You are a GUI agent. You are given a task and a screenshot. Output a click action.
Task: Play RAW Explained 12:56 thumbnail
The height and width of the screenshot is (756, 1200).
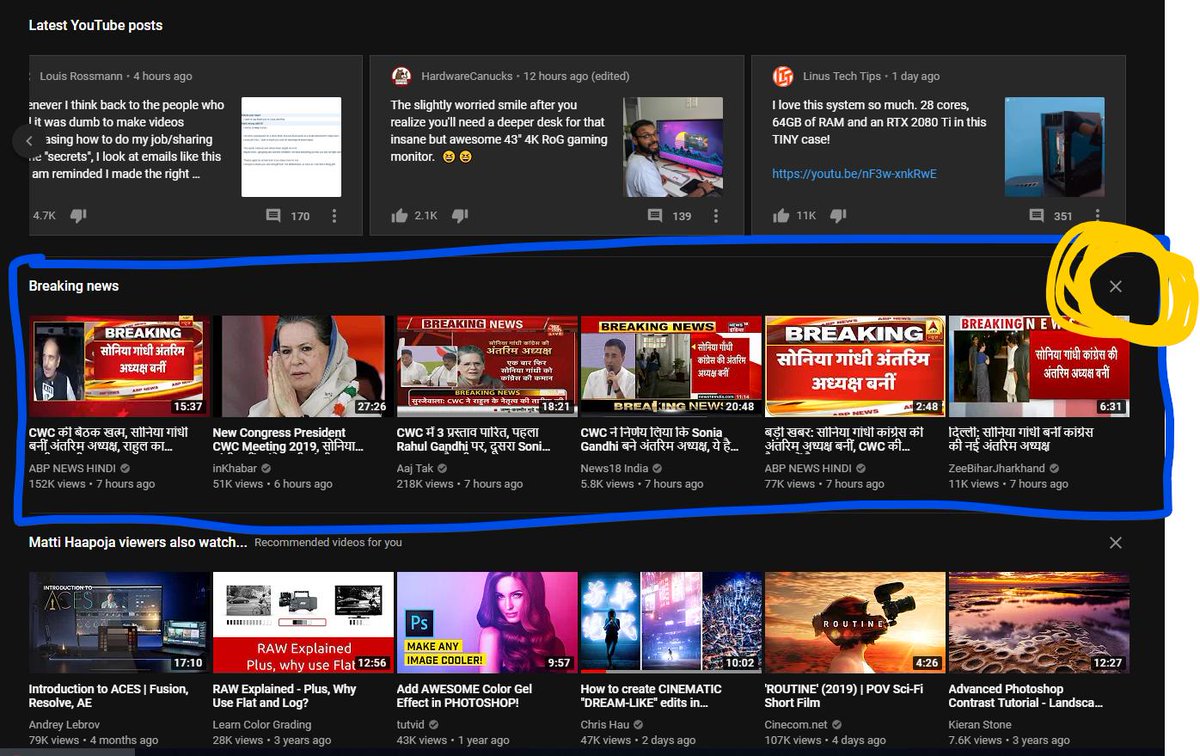pyautogui.click(x=303, y=622)
